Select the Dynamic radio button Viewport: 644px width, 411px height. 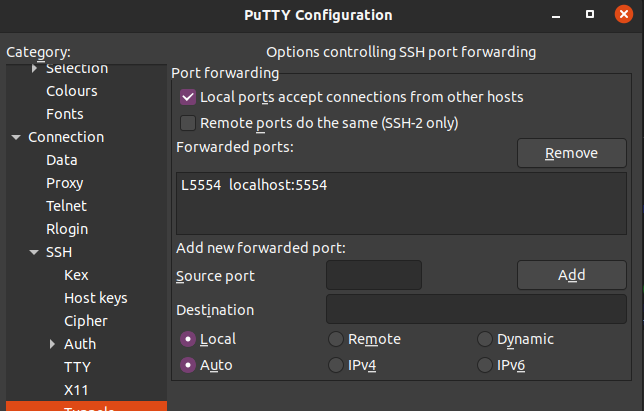click(x=485, y=339)
